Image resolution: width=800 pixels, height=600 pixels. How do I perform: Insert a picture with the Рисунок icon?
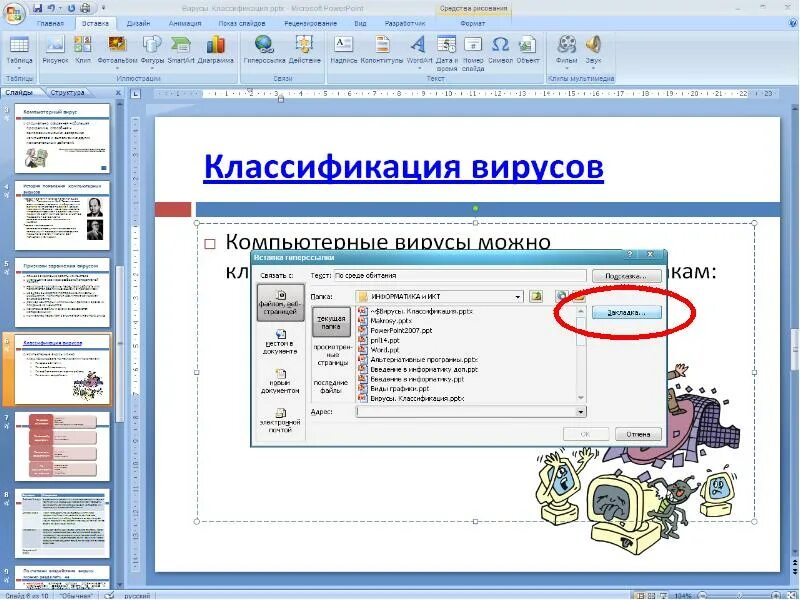[x=55, y=50]
